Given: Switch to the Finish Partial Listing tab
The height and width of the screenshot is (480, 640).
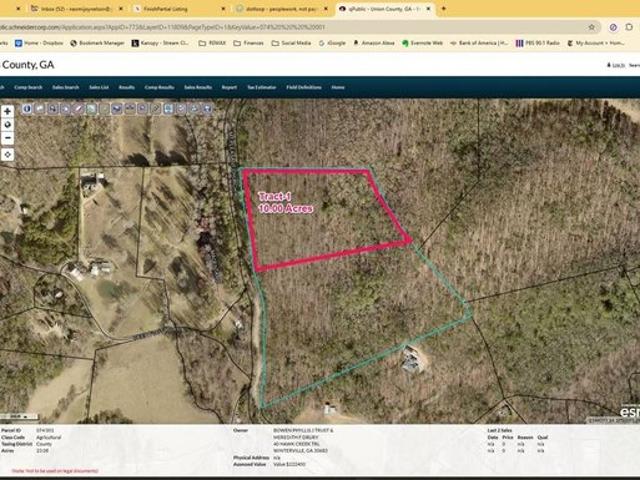Looking at the screenshot, I should (179, 9).
